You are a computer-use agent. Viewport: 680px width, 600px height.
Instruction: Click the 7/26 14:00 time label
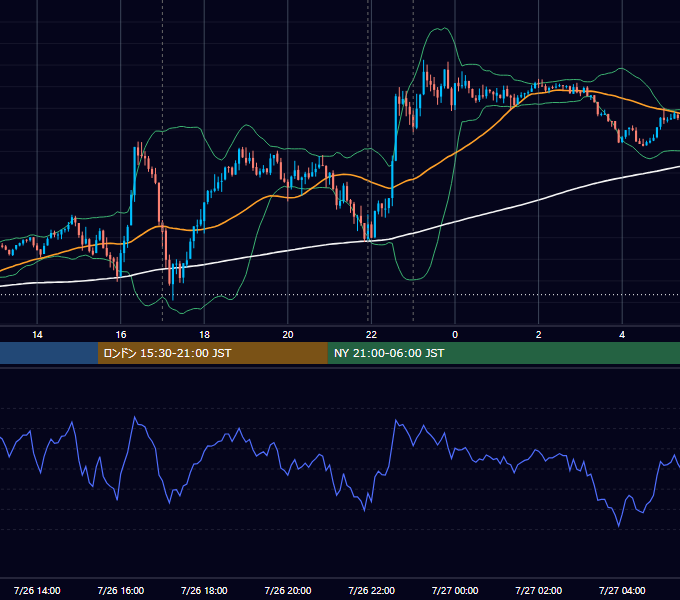pos(37,590)
